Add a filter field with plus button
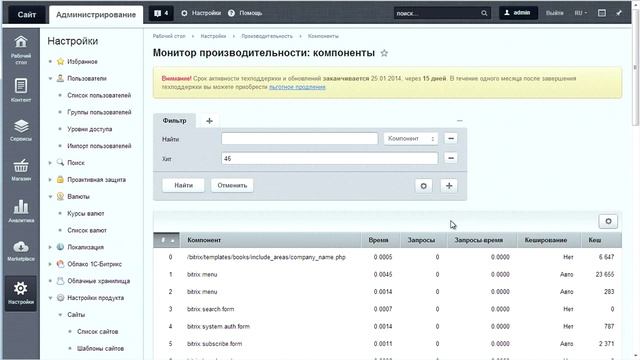The height and width of the screenshot is (360, 640). click(x=449, y=186)
